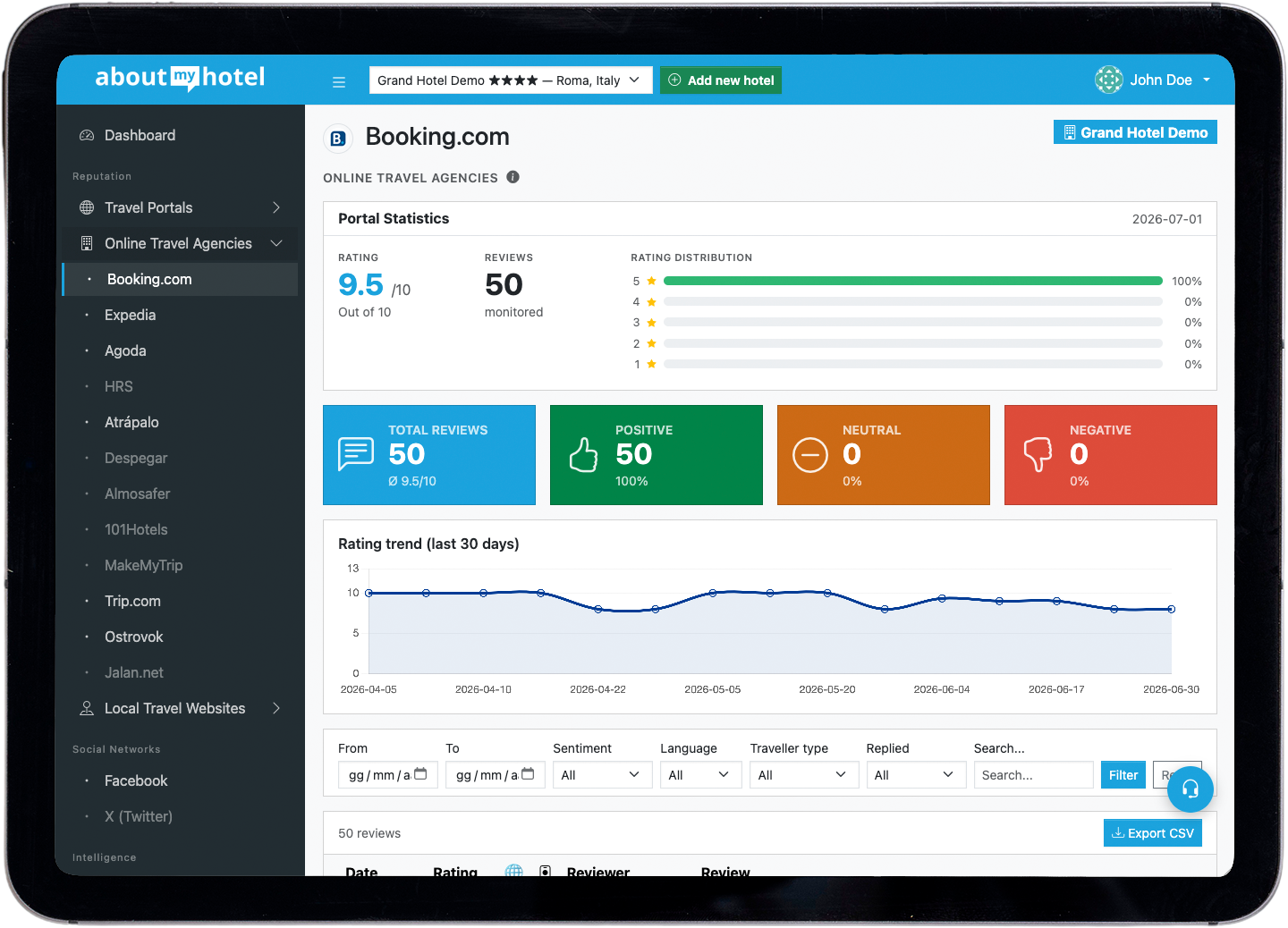Click the 4-star rating distribution bar

click(913, 302)
